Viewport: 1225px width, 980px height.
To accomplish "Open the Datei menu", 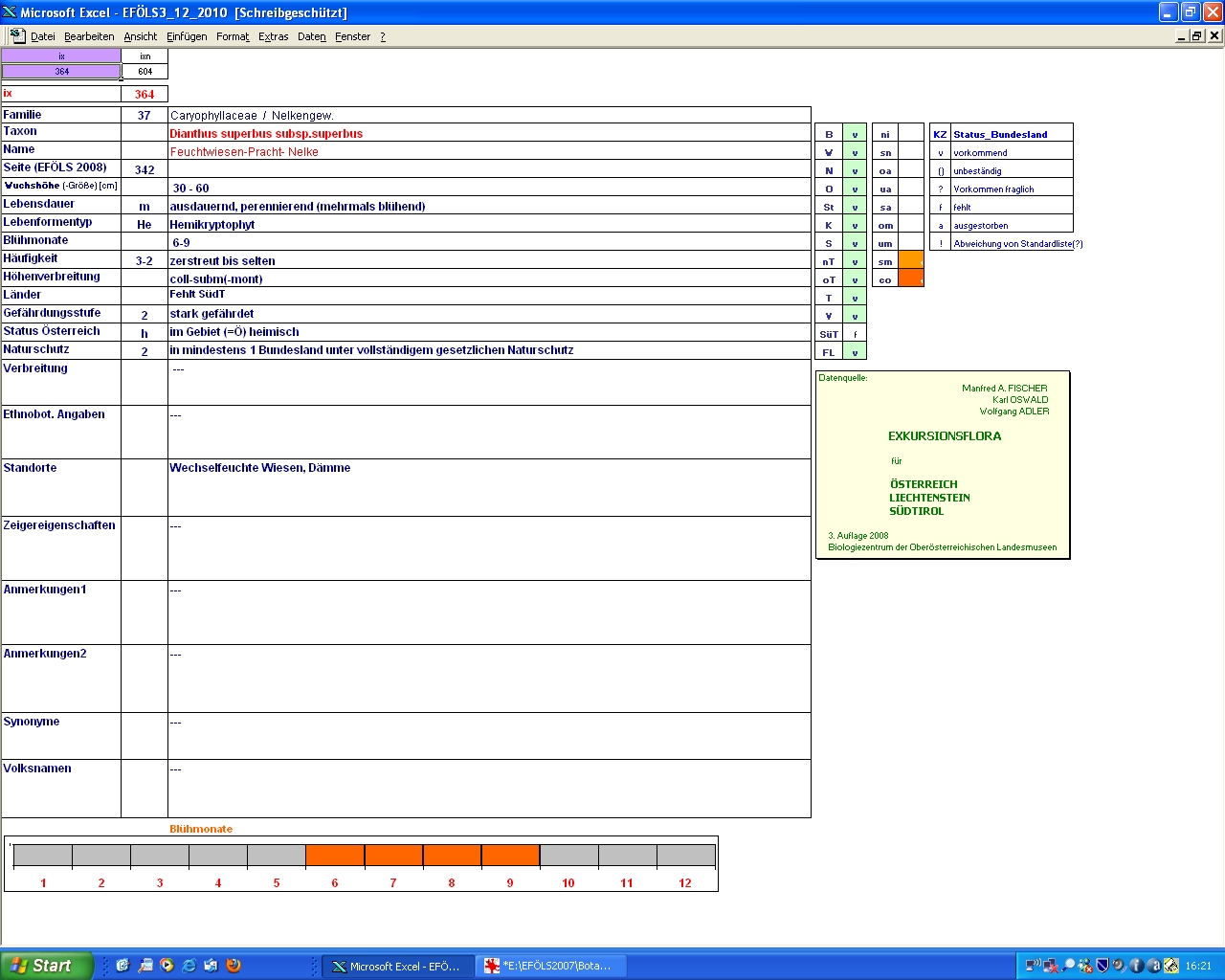I will [42, 36].
